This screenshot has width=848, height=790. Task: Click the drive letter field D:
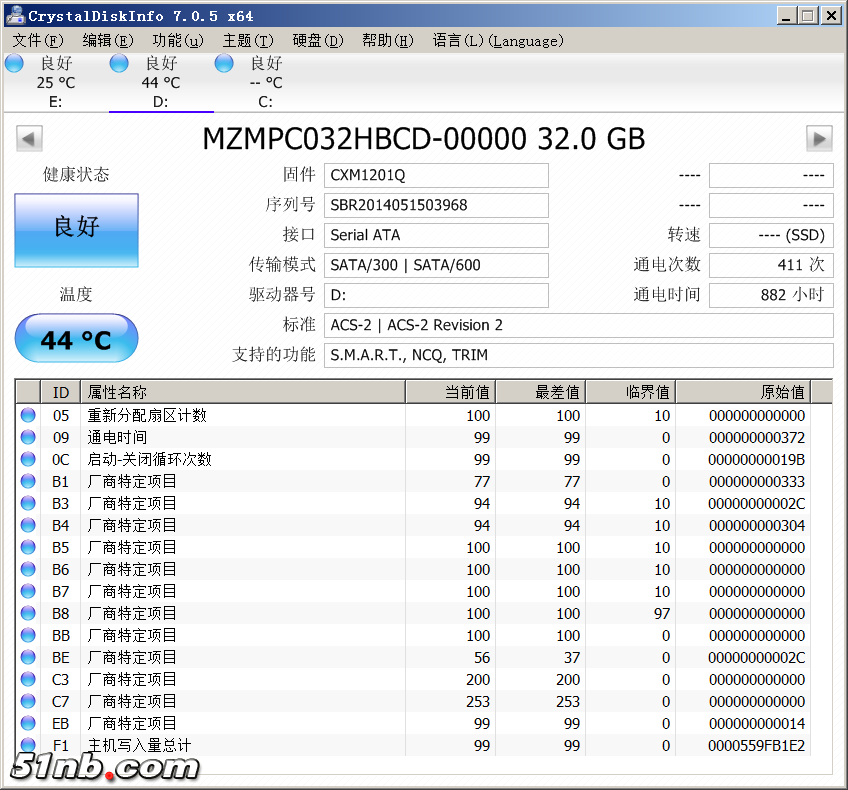(x=436, y=295)
